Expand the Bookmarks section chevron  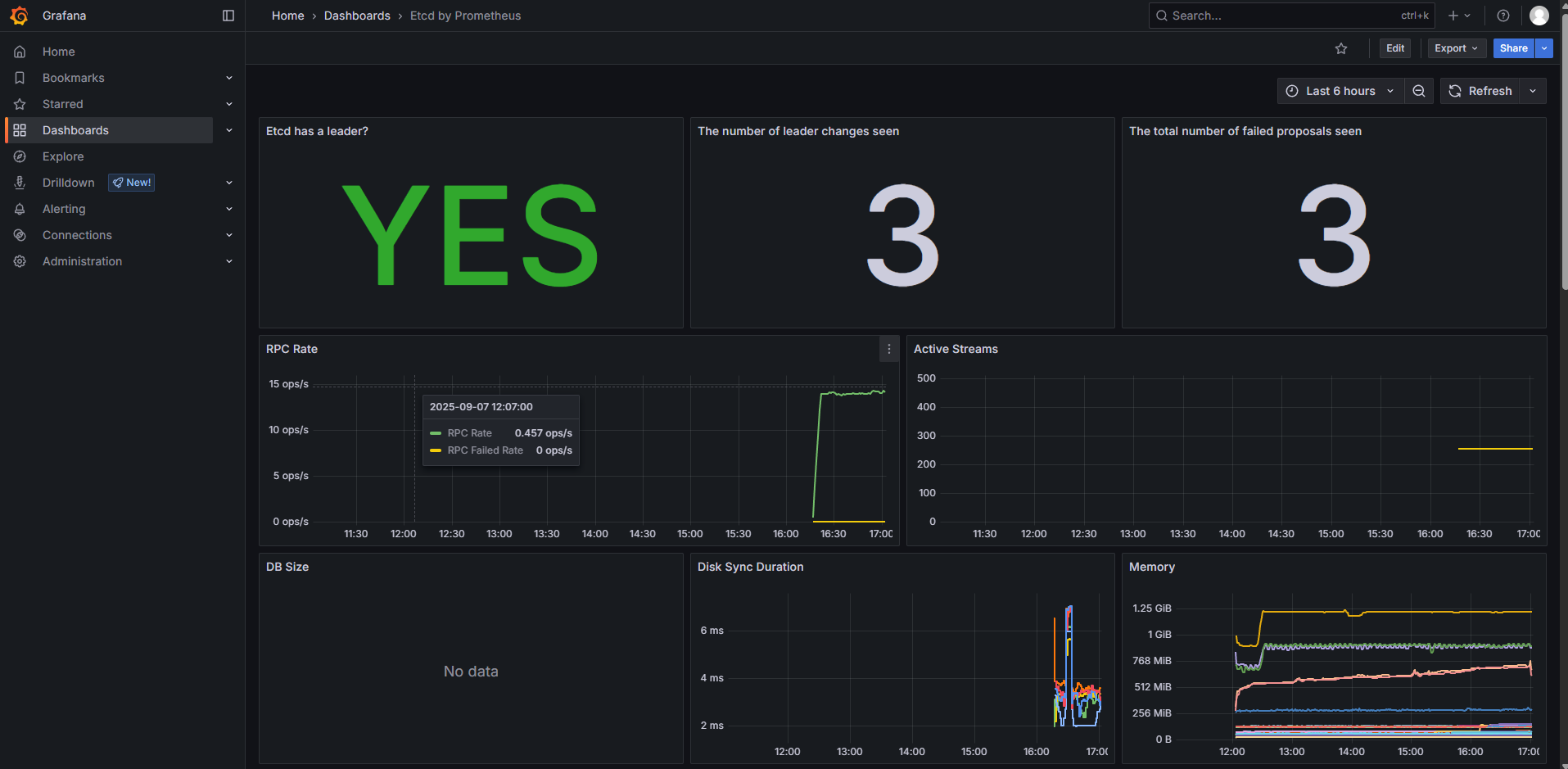229,78
